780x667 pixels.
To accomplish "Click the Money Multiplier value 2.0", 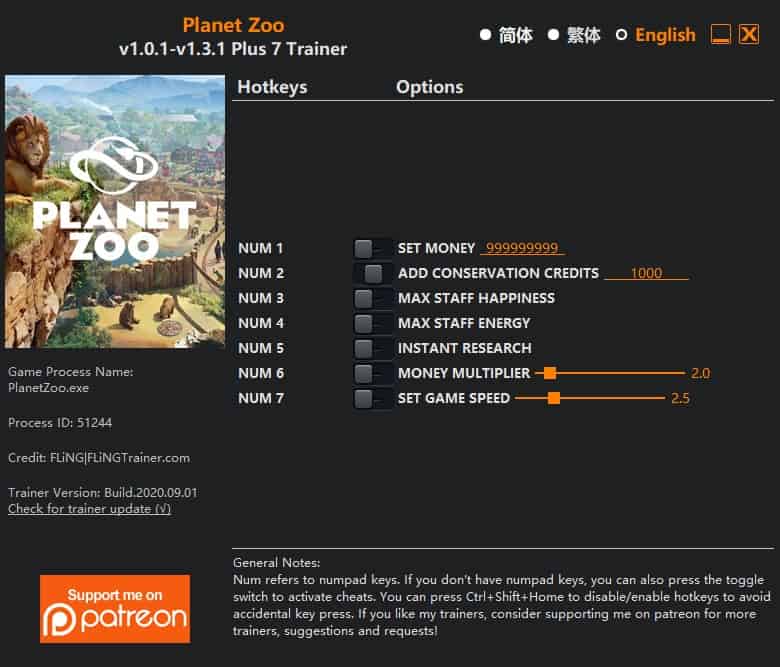I will tap(700, 373).
